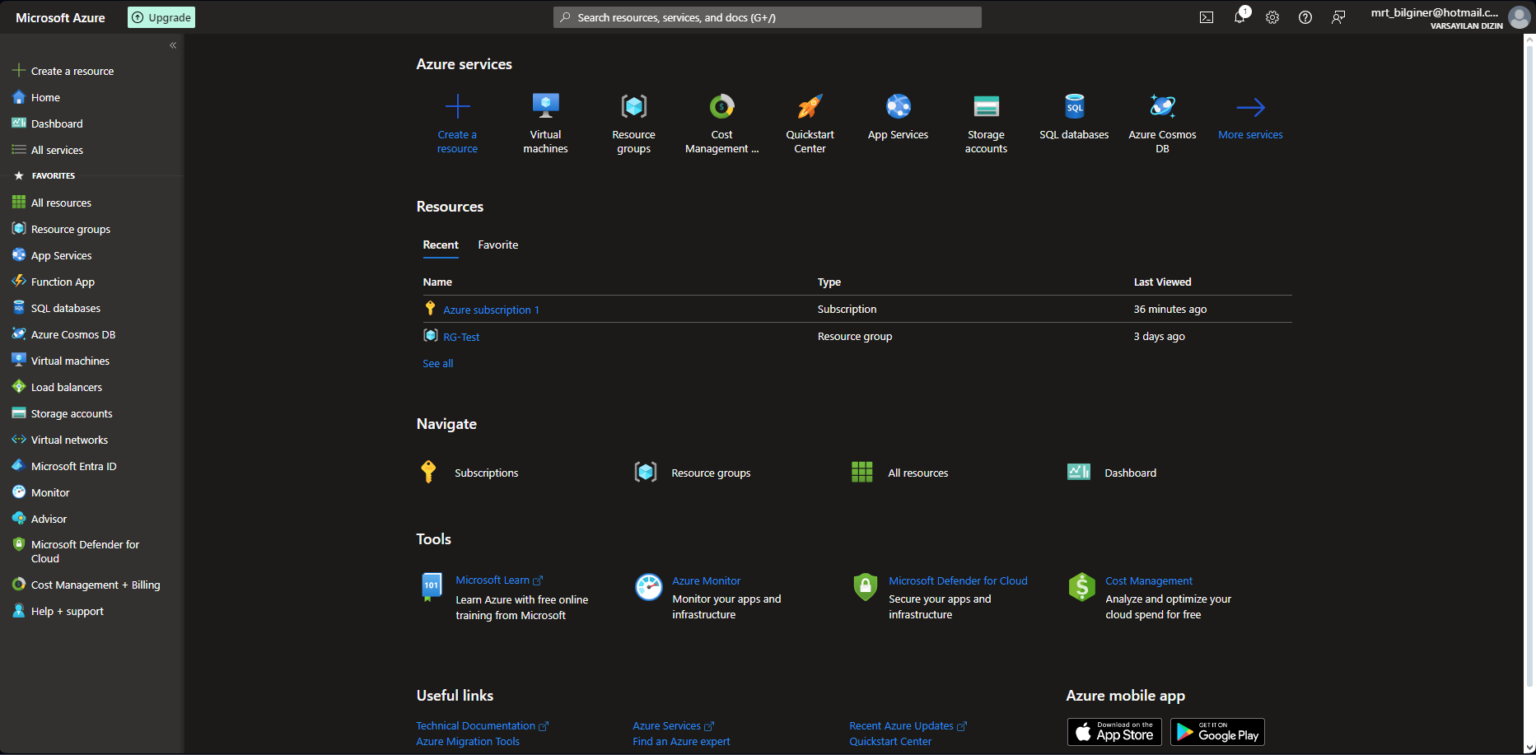Viewport: 1536px width, 755px height.
Task: Open the RG-Test resource group link
Action: click(x=462, y=336)
